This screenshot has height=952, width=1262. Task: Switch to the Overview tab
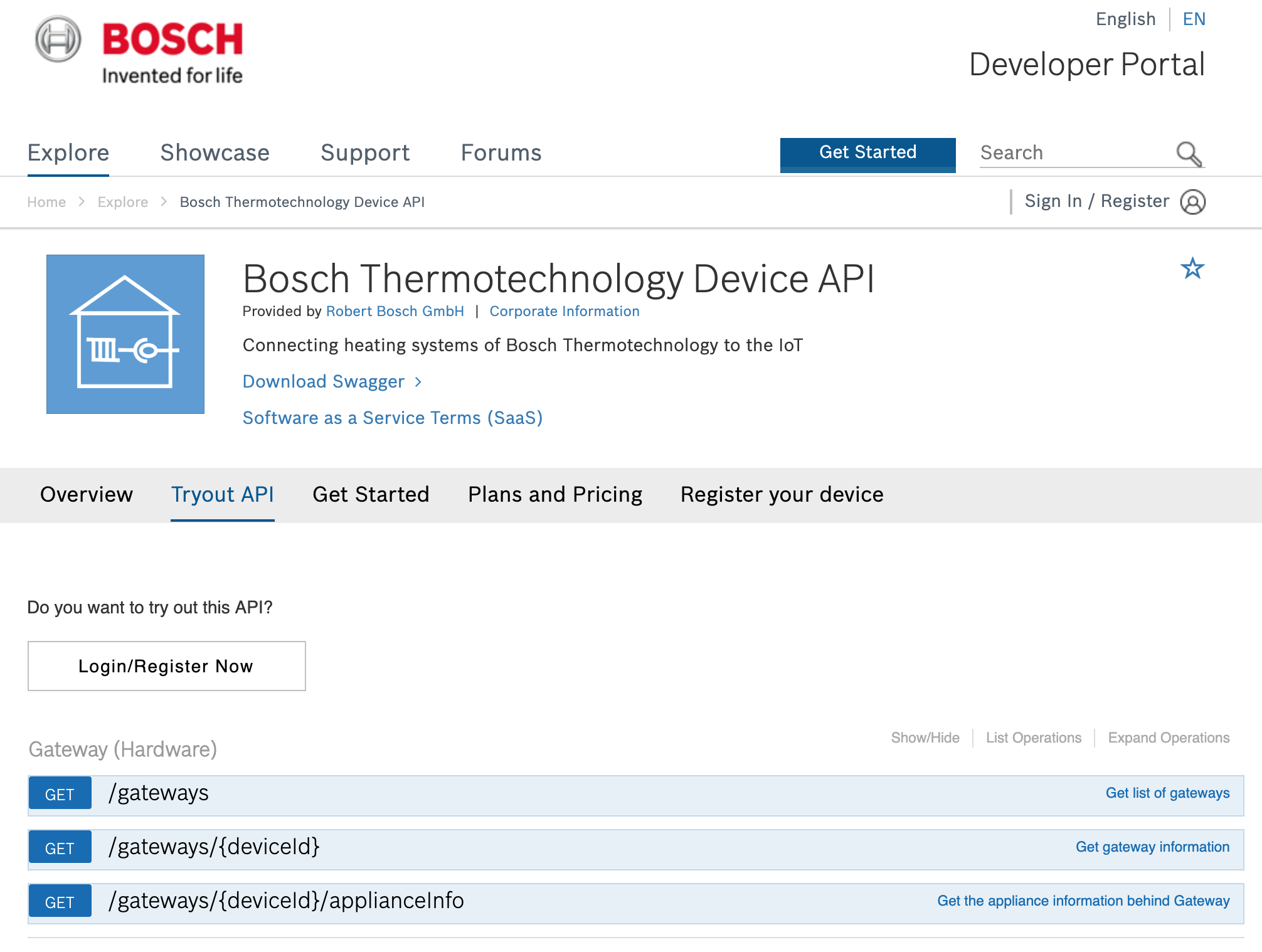(x=87, y=495)
